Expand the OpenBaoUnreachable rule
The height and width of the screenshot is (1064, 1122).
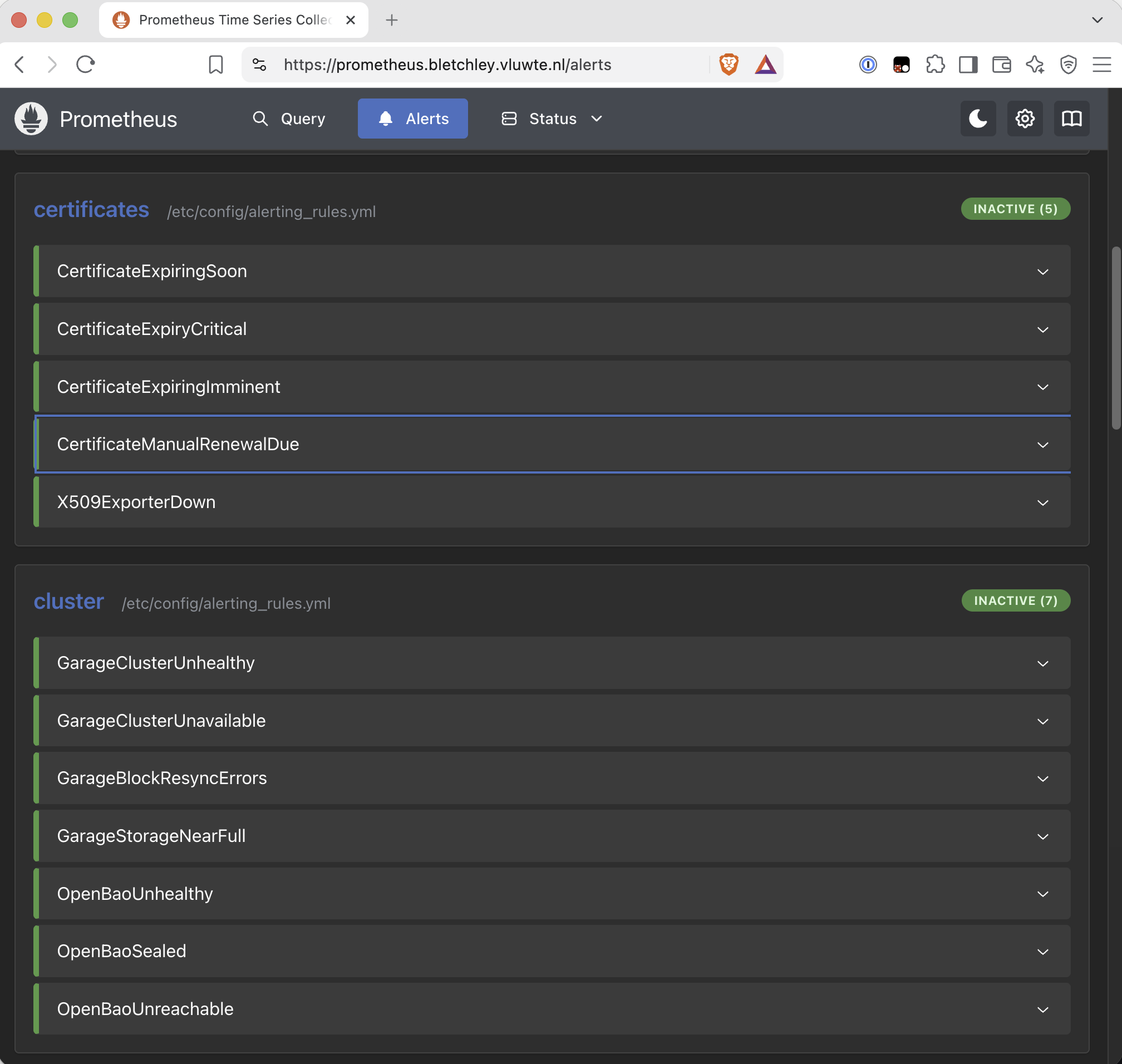tap(552, 1009)
